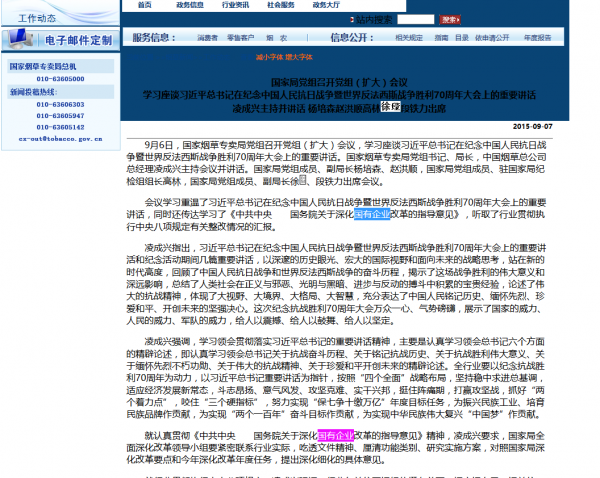Click the 站内搜索 search input field
This screenshot has height=478, width=600.
coord(416,20)
